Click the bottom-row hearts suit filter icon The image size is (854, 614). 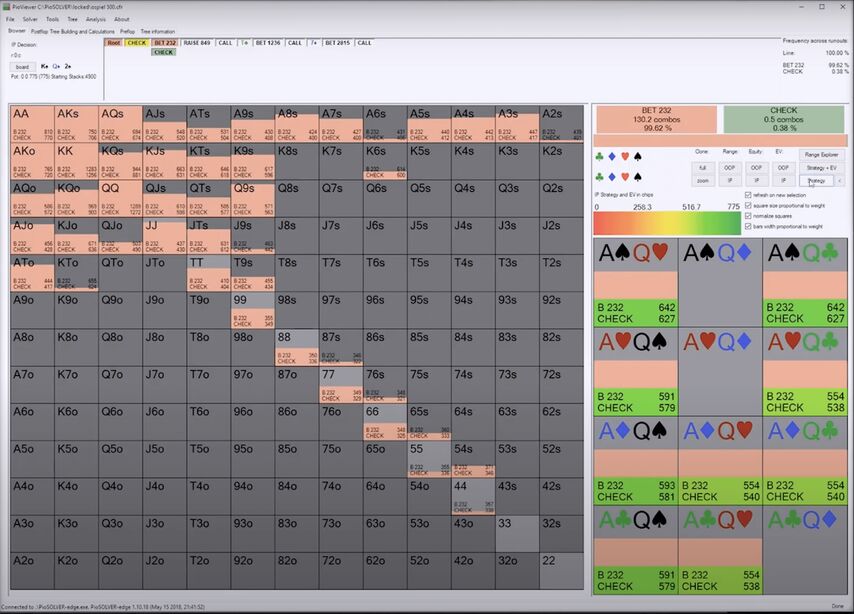tap(625, 177)
